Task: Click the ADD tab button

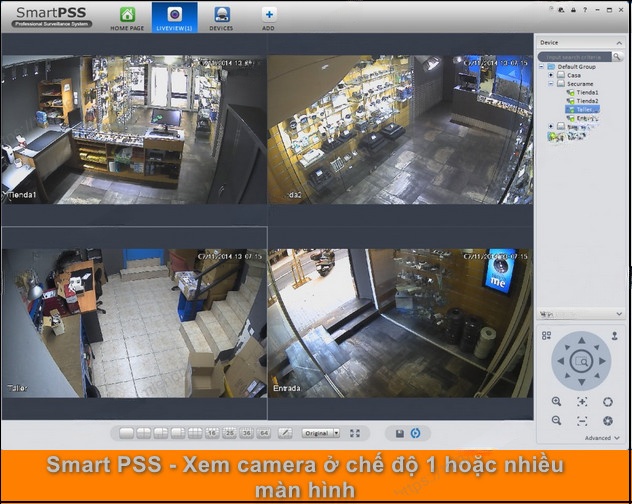Action: (x=268, y=19)
